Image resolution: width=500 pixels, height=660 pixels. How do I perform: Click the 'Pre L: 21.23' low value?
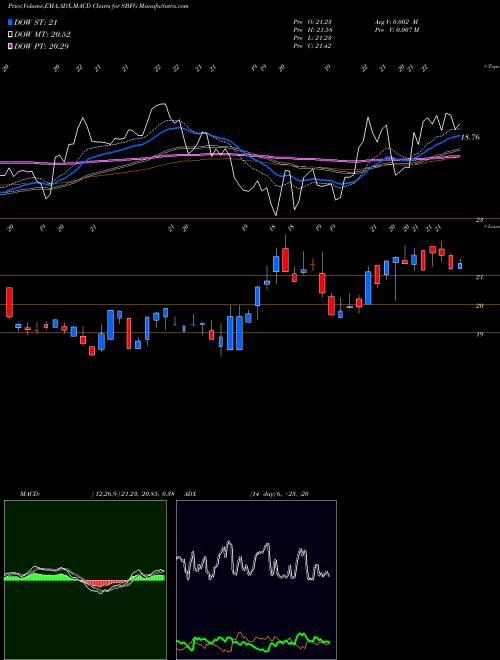click(312, 38)
